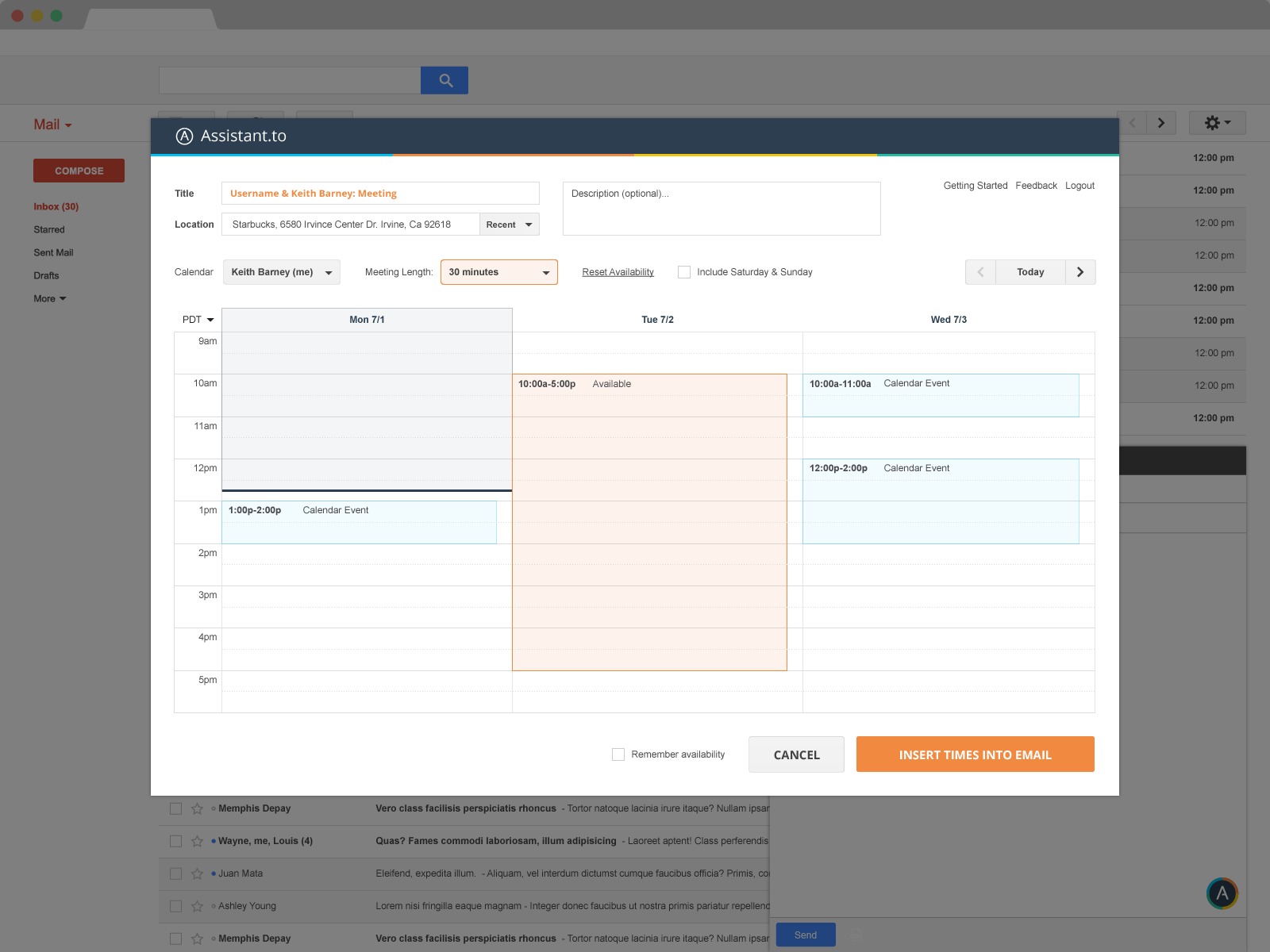Check the Remember availability box

pos(618,754)
